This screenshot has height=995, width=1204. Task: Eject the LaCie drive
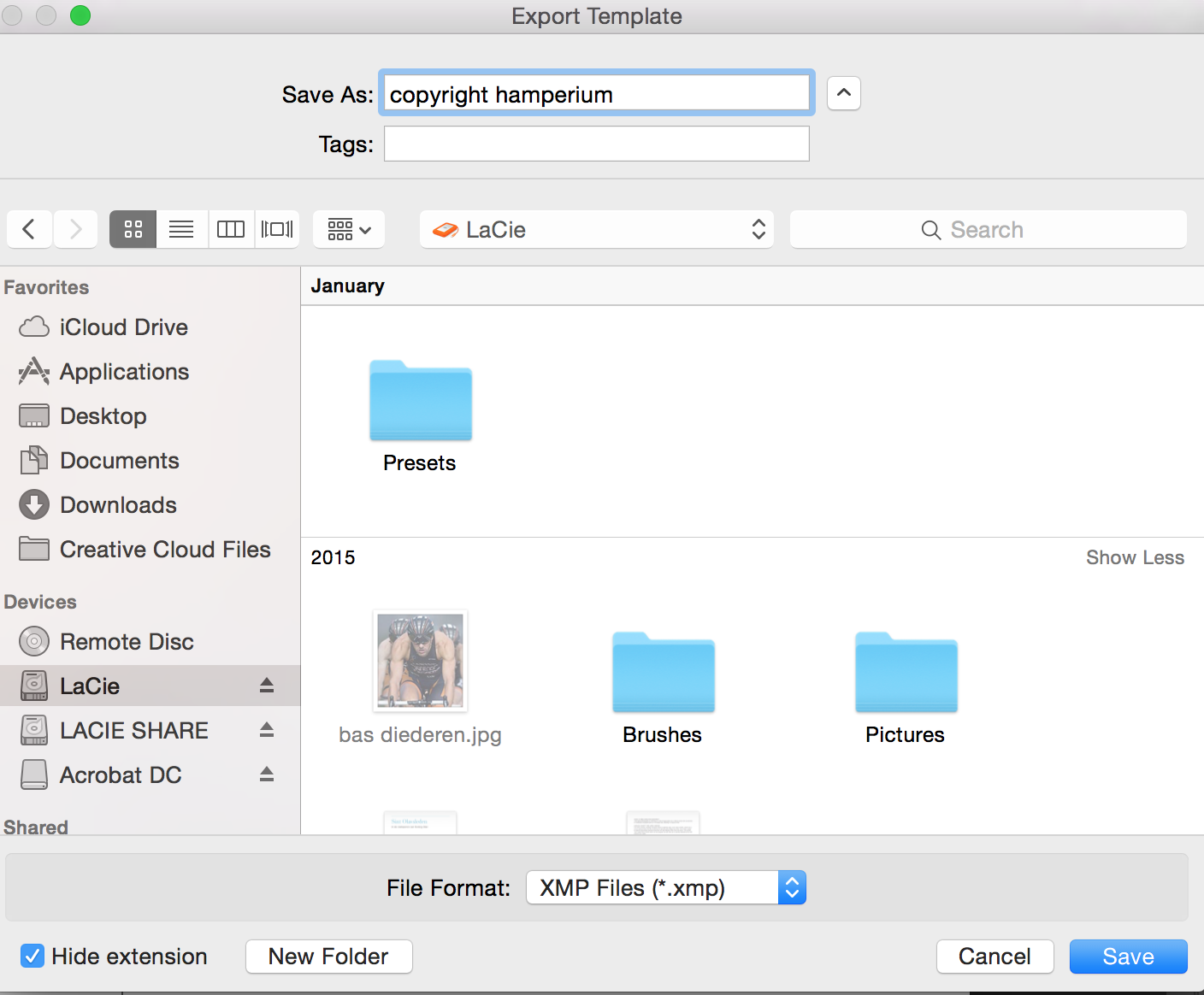click(266, 686)
